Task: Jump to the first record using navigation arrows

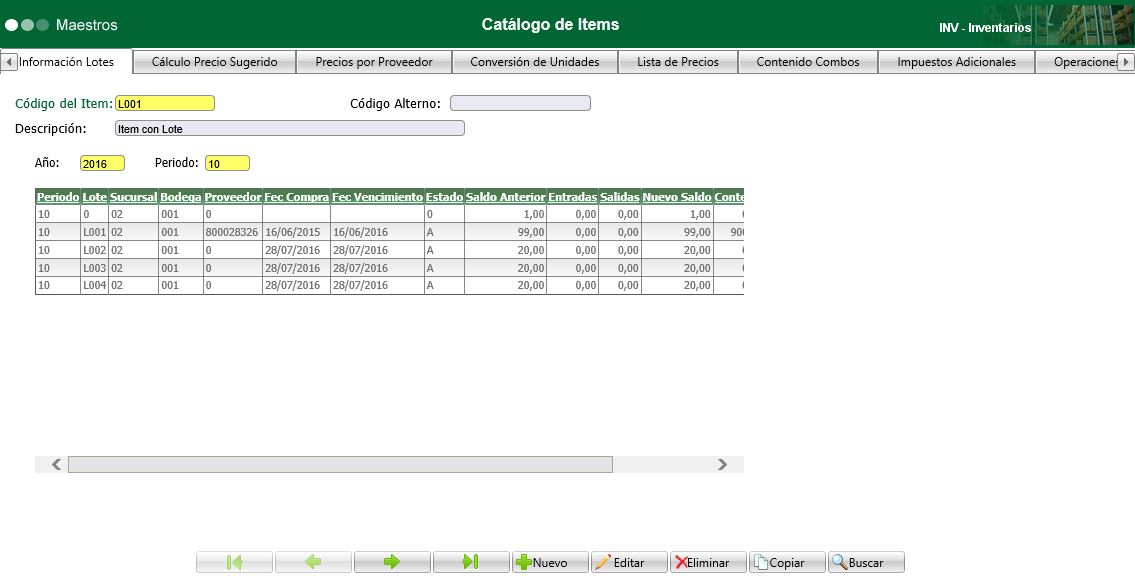Action: tap(234, 561)
